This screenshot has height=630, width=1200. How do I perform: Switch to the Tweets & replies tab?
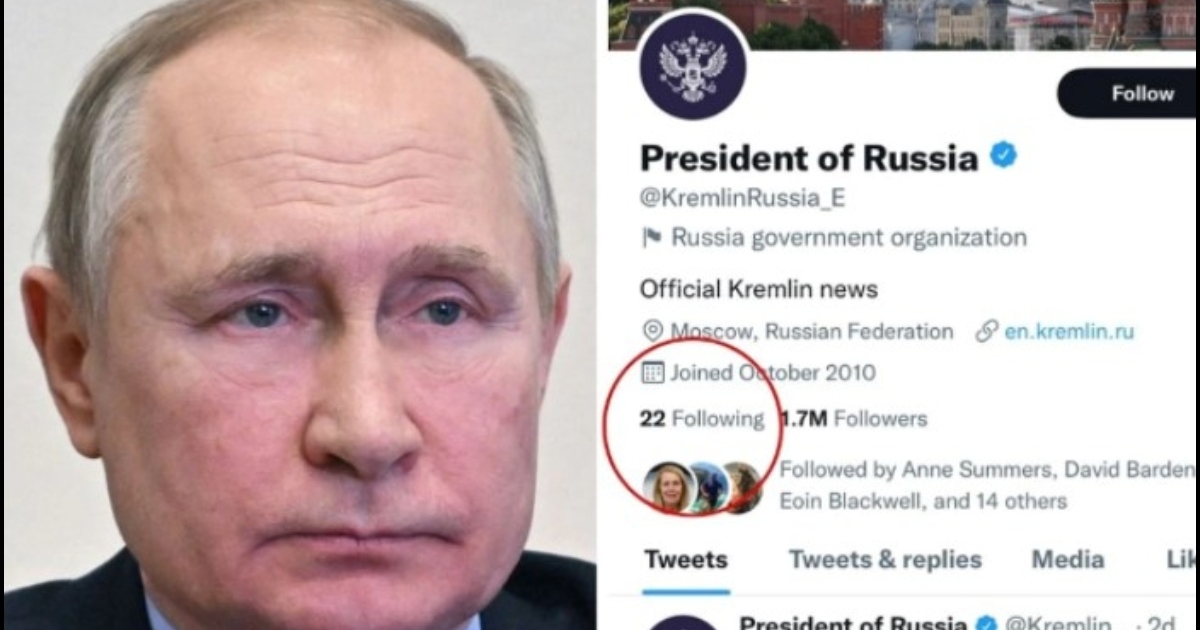pos(885,560)
